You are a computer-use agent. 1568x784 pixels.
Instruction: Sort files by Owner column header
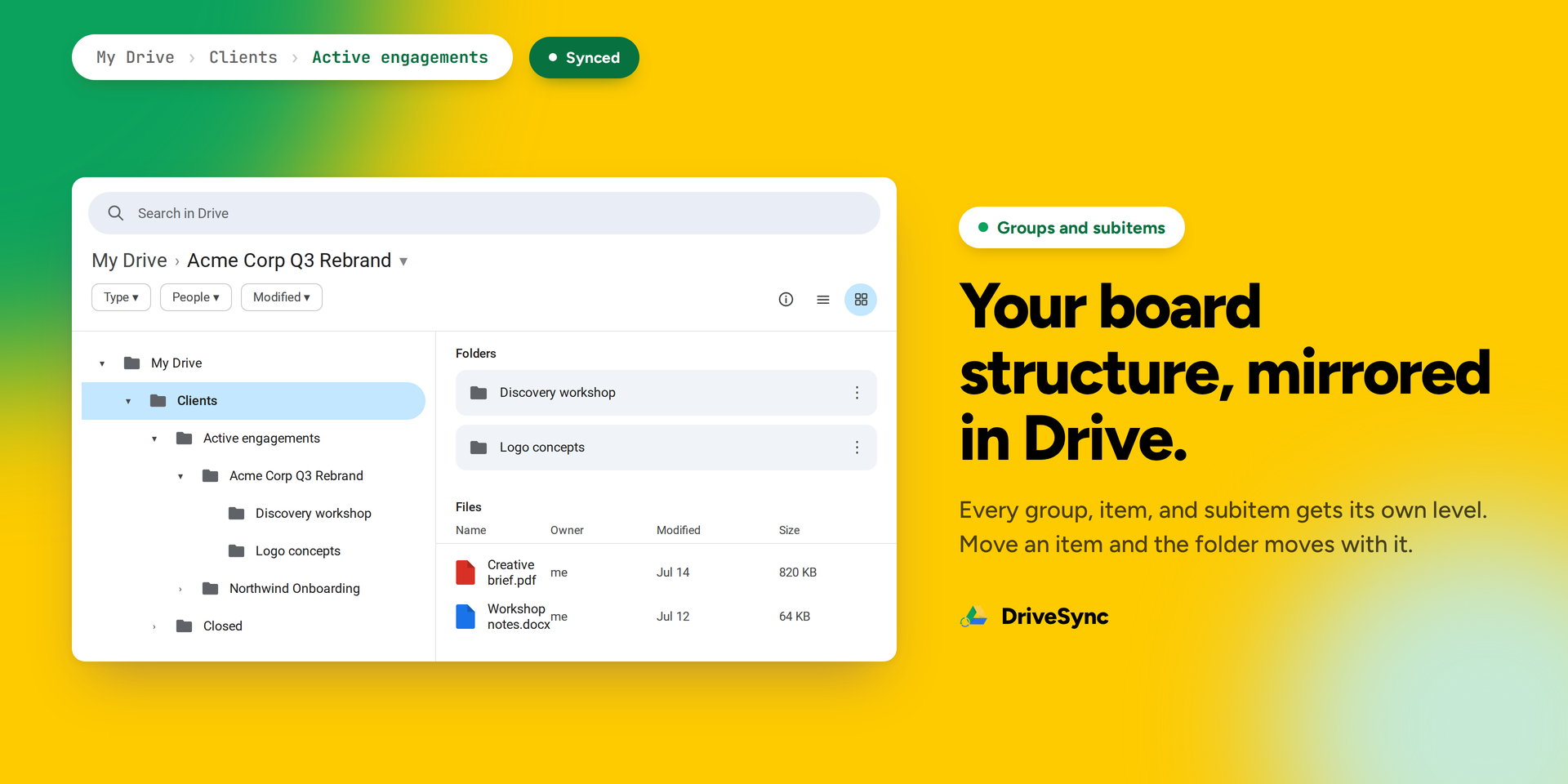[567, 530]
